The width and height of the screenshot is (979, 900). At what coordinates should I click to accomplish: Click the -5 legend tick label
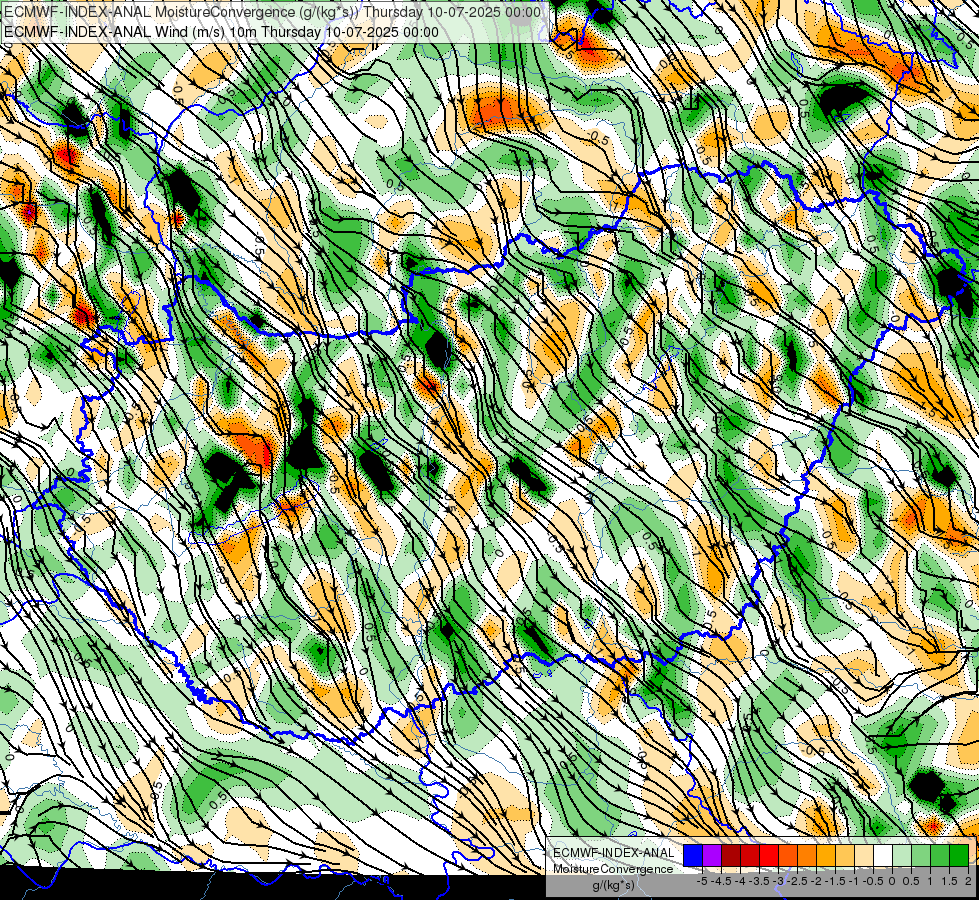click(x=702, y=881)
